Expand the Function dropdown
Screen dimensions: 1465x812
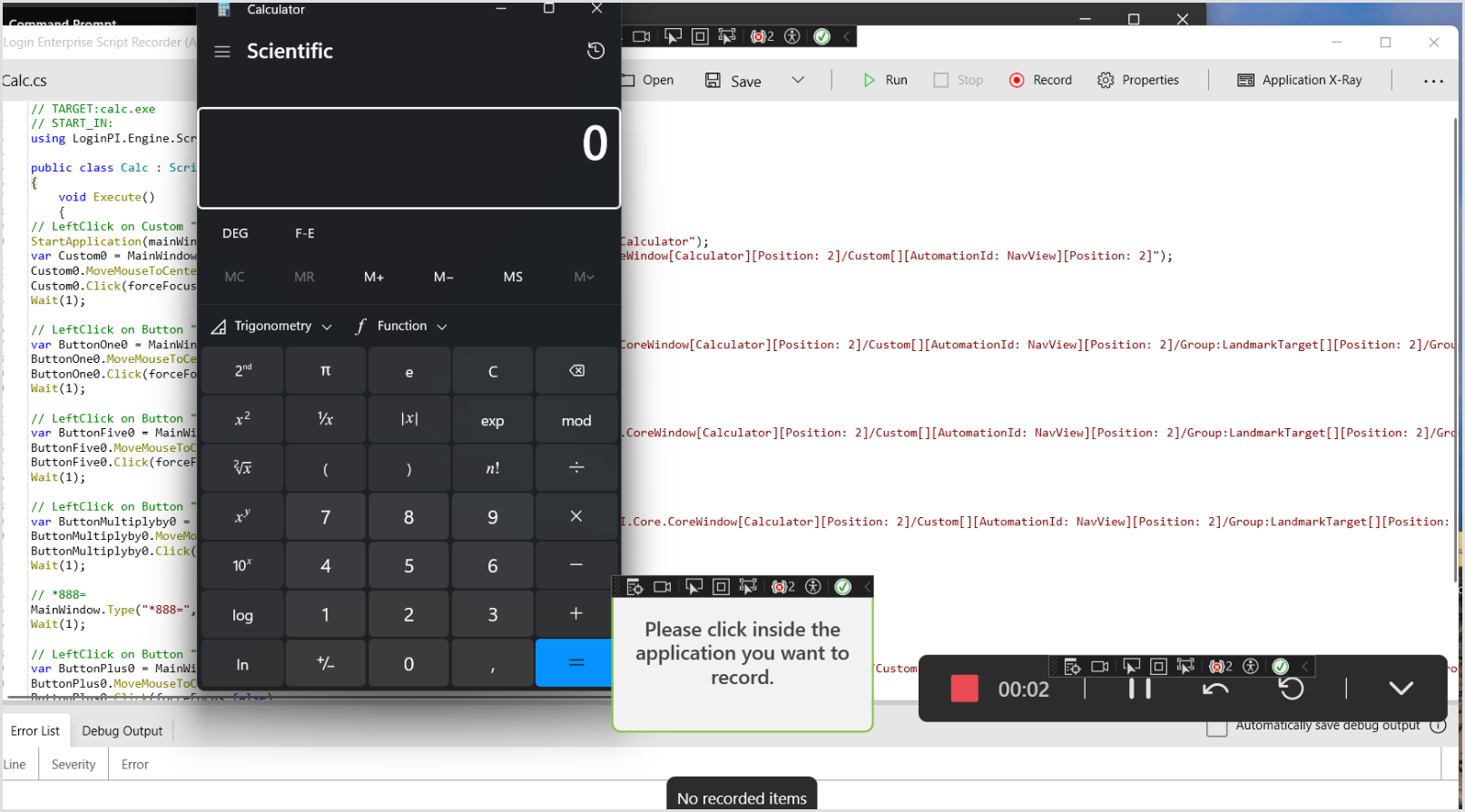pyautogui.click(x=402, y=326)
